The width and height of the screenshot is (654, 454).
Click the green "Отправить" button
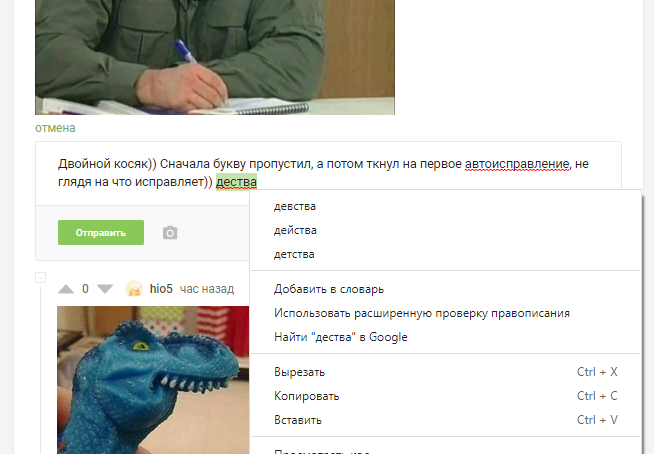coord(101,232)
